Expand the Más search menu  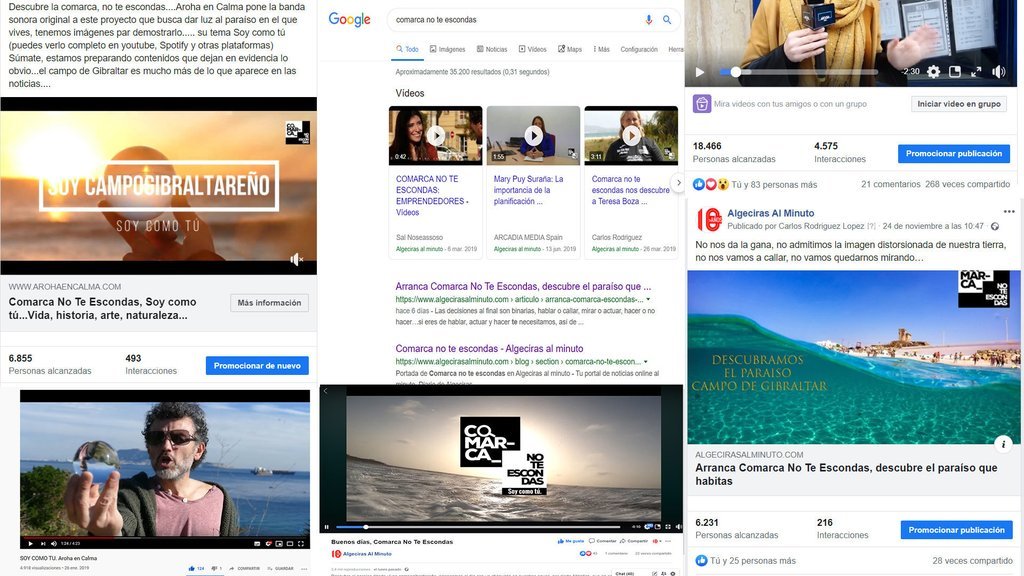(x=601, y=49)
